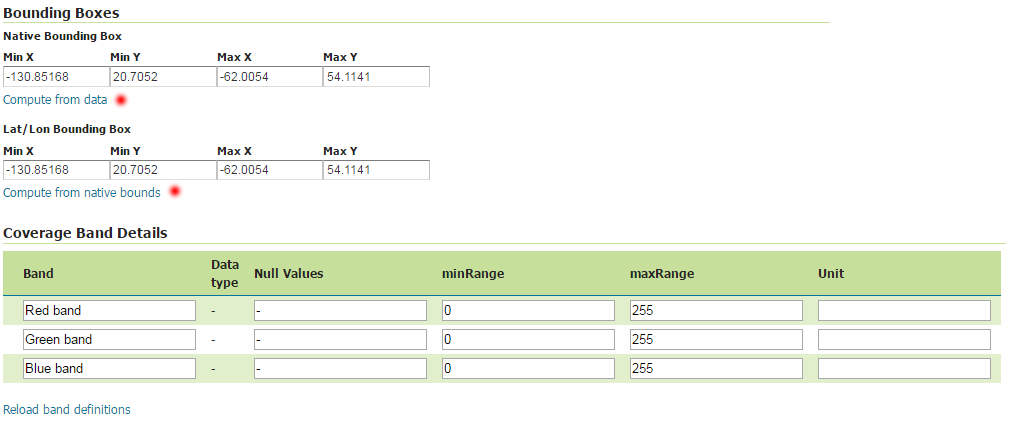This screenshot has height=427, width=1022.
Task: Edit the Blue band name field
Action: pyautogui.click(x=110, y=368)
